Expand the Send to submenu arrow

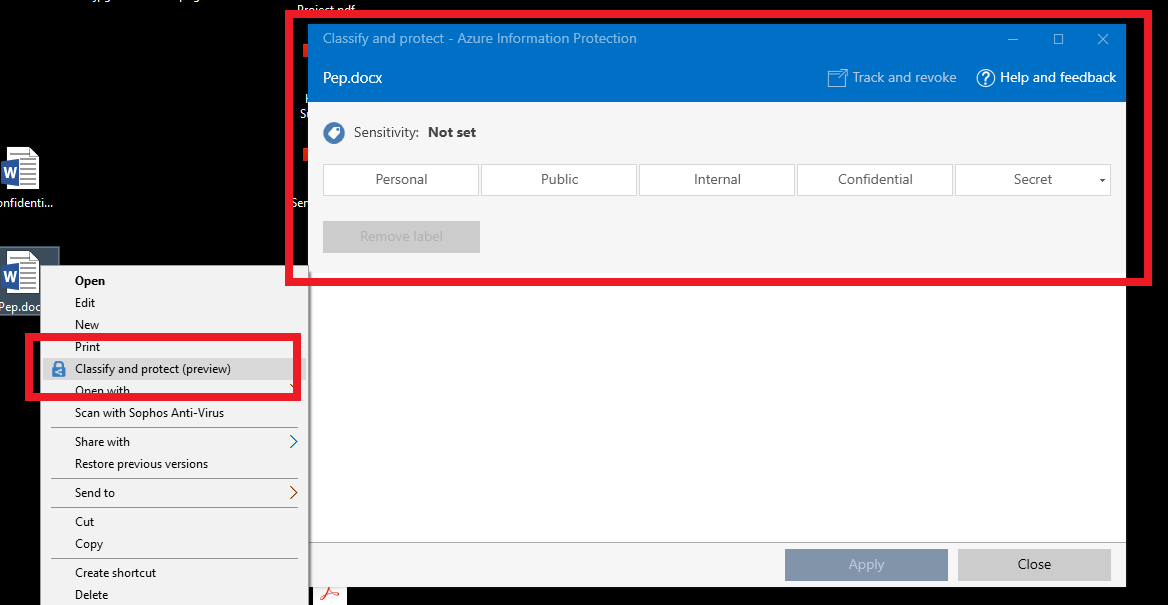tap(293, 492)
